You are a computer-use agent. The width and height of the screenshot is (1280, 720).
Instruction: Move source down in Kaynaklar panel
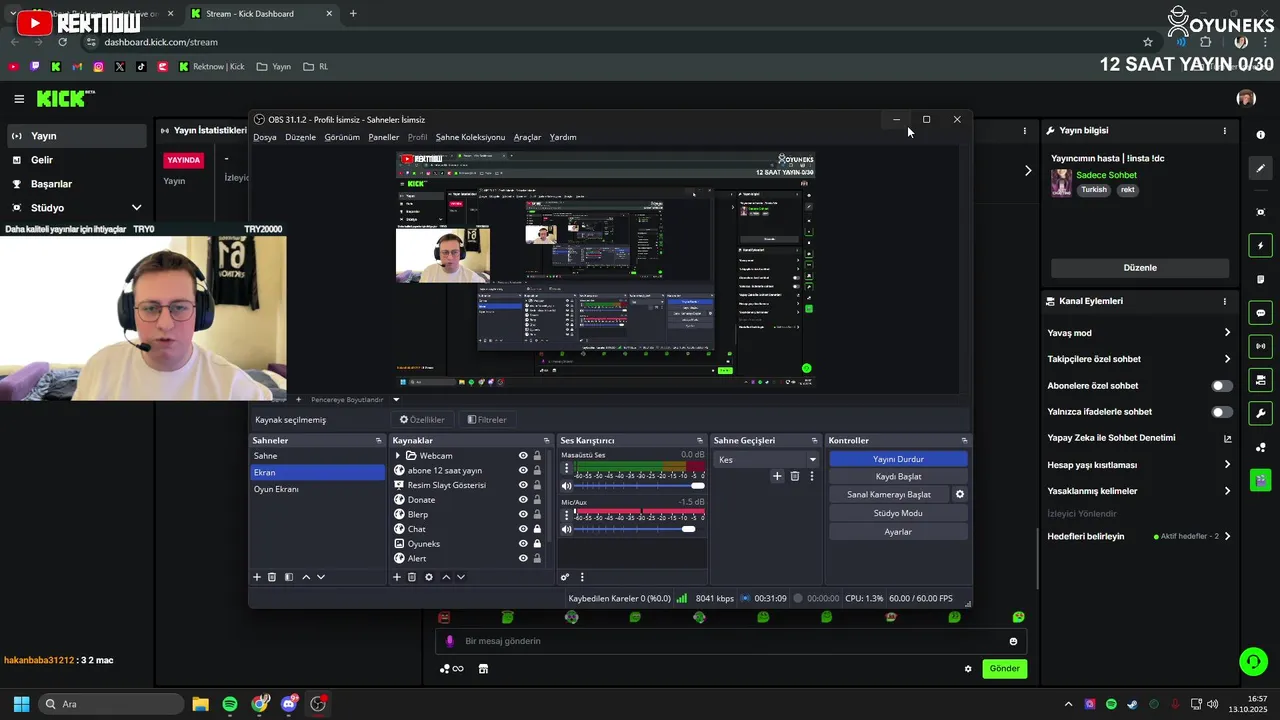tap(461, 577)
